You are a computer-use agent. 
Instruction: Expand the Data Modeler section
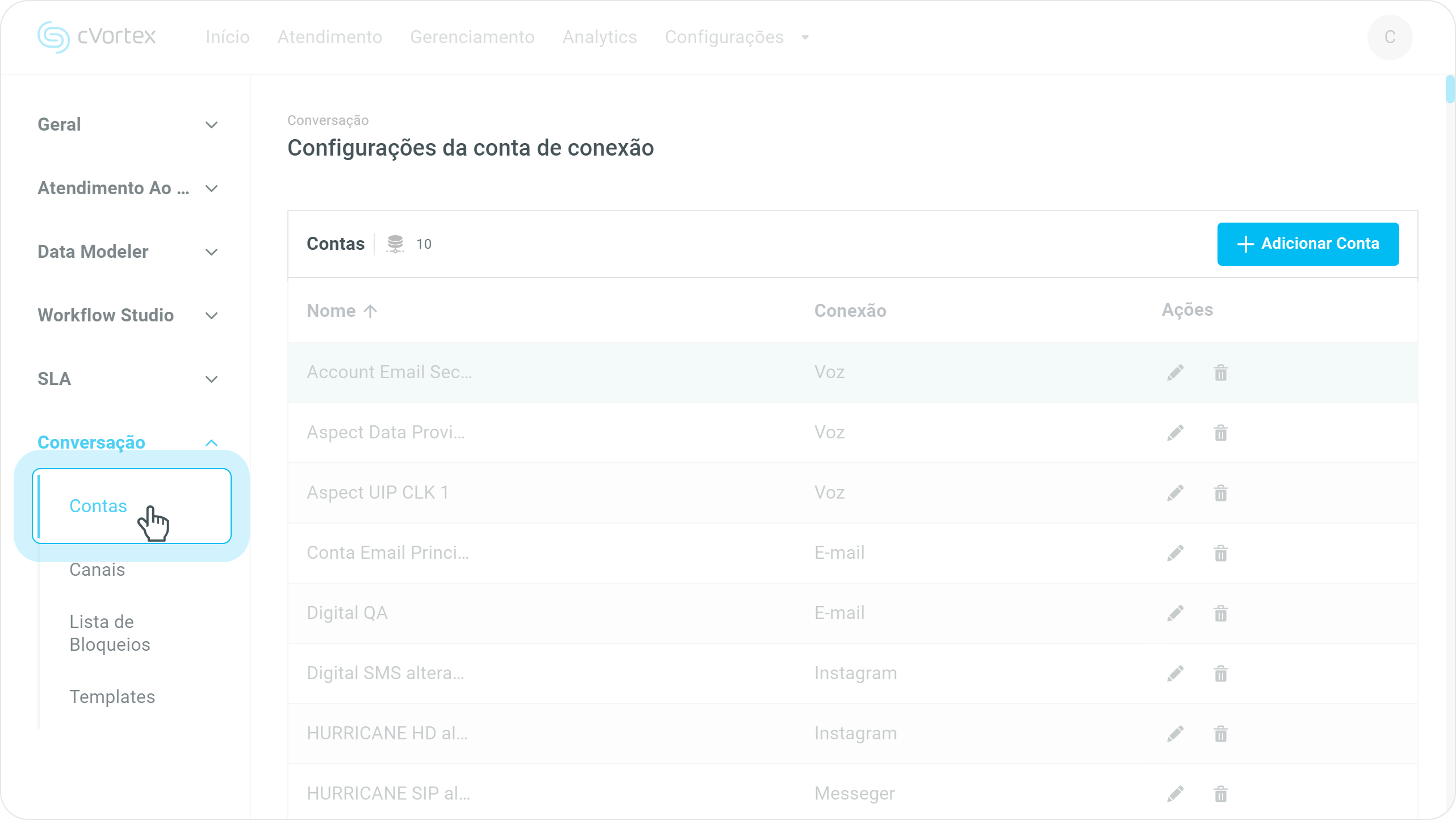(x=211, y=252)
